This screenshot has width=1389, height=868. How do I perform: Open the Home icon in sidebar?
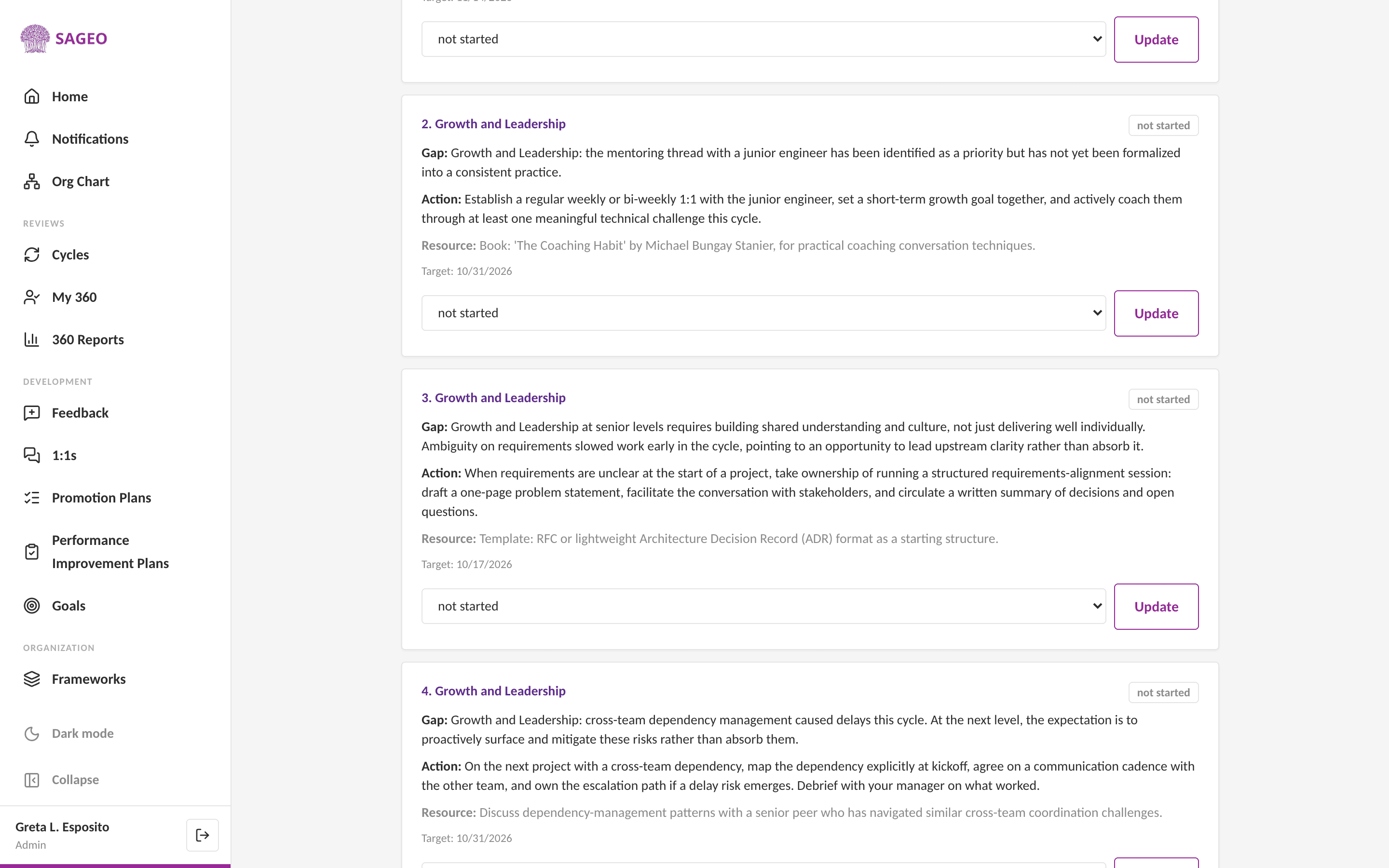(31, 96)
